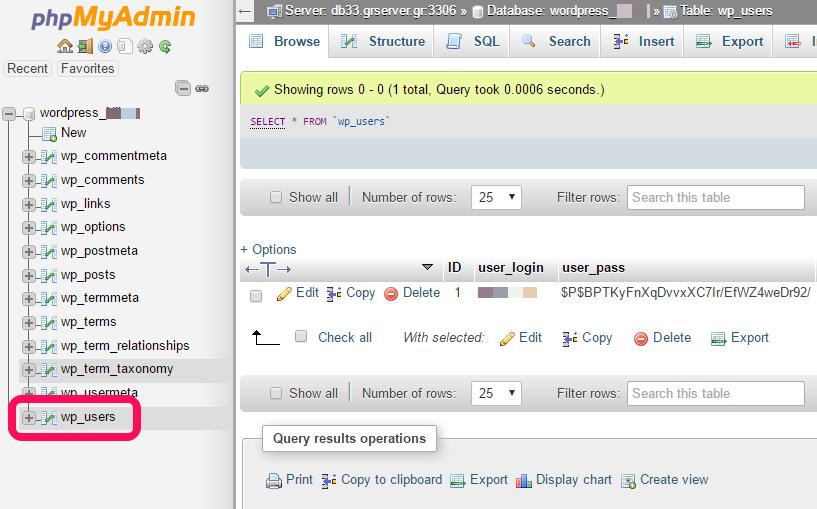
Task: Click the wp_comments table icon
Action: [48, 181]
